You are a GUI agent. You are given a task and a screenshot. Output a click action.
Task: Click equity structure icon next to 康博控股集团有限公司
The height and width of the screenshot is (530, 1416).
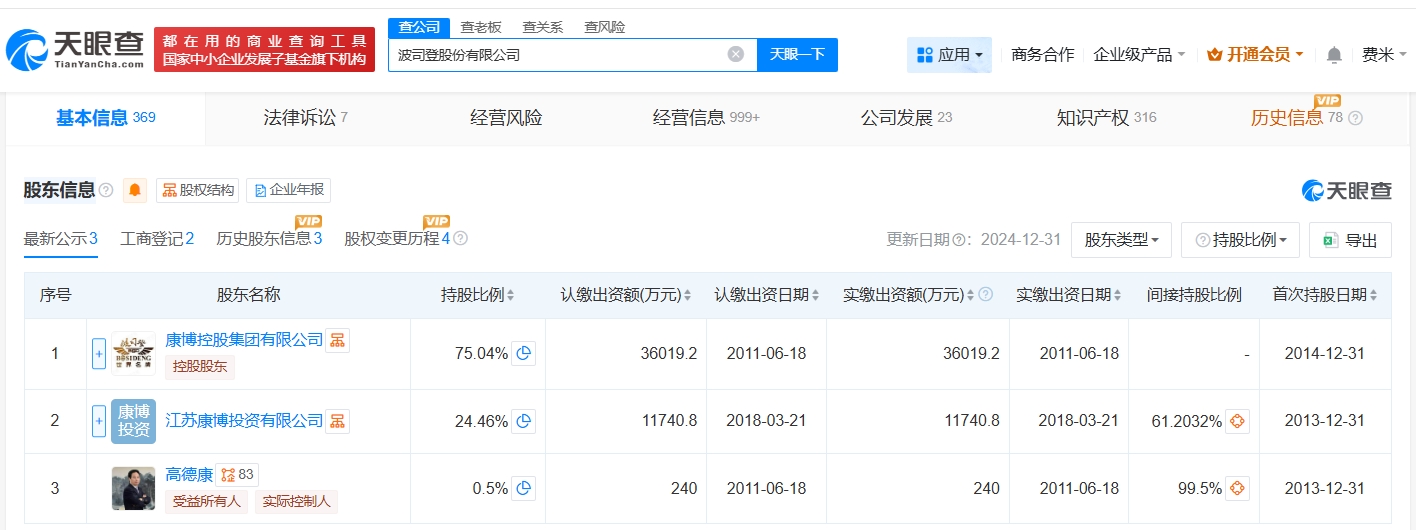[x=338, y=341]
